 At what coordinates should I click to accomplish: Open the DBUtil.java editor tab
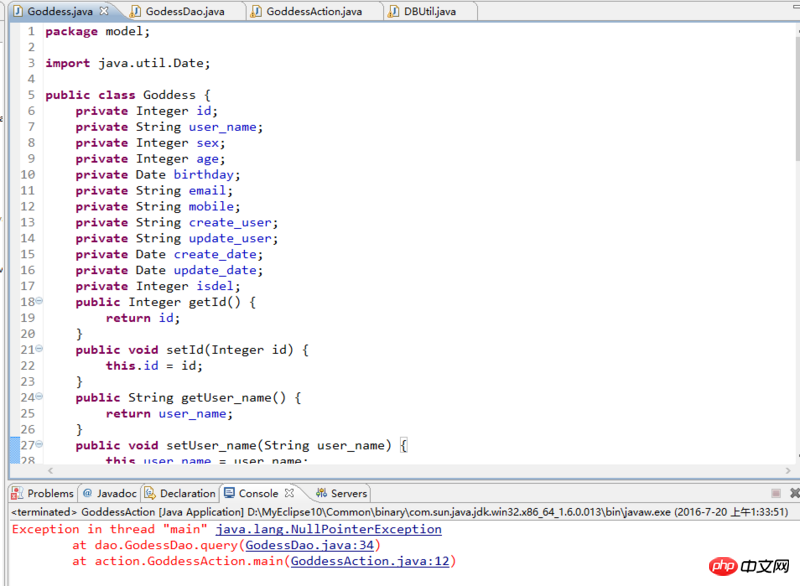point(429,11)
